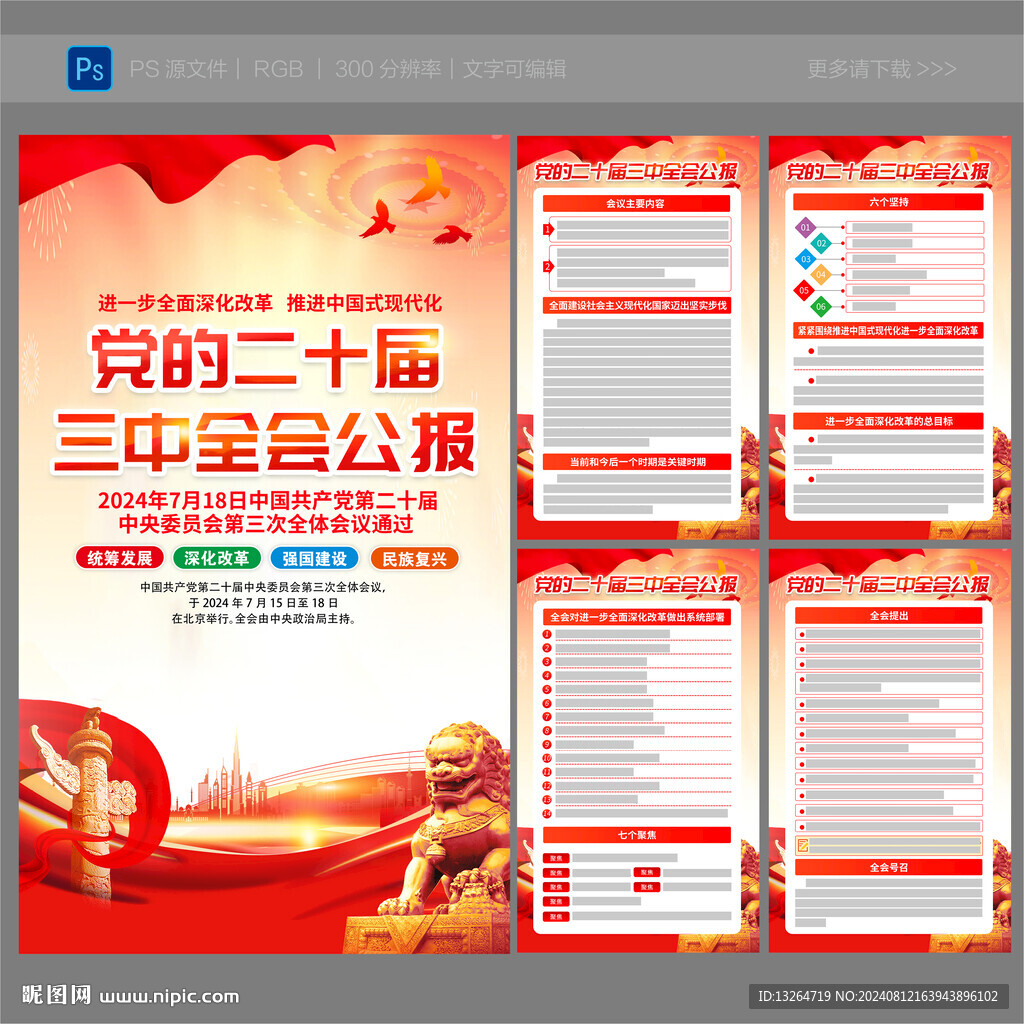Click numbered circle 7 in the 系统部署 list
The image size is (1024, 1024).
547,717
